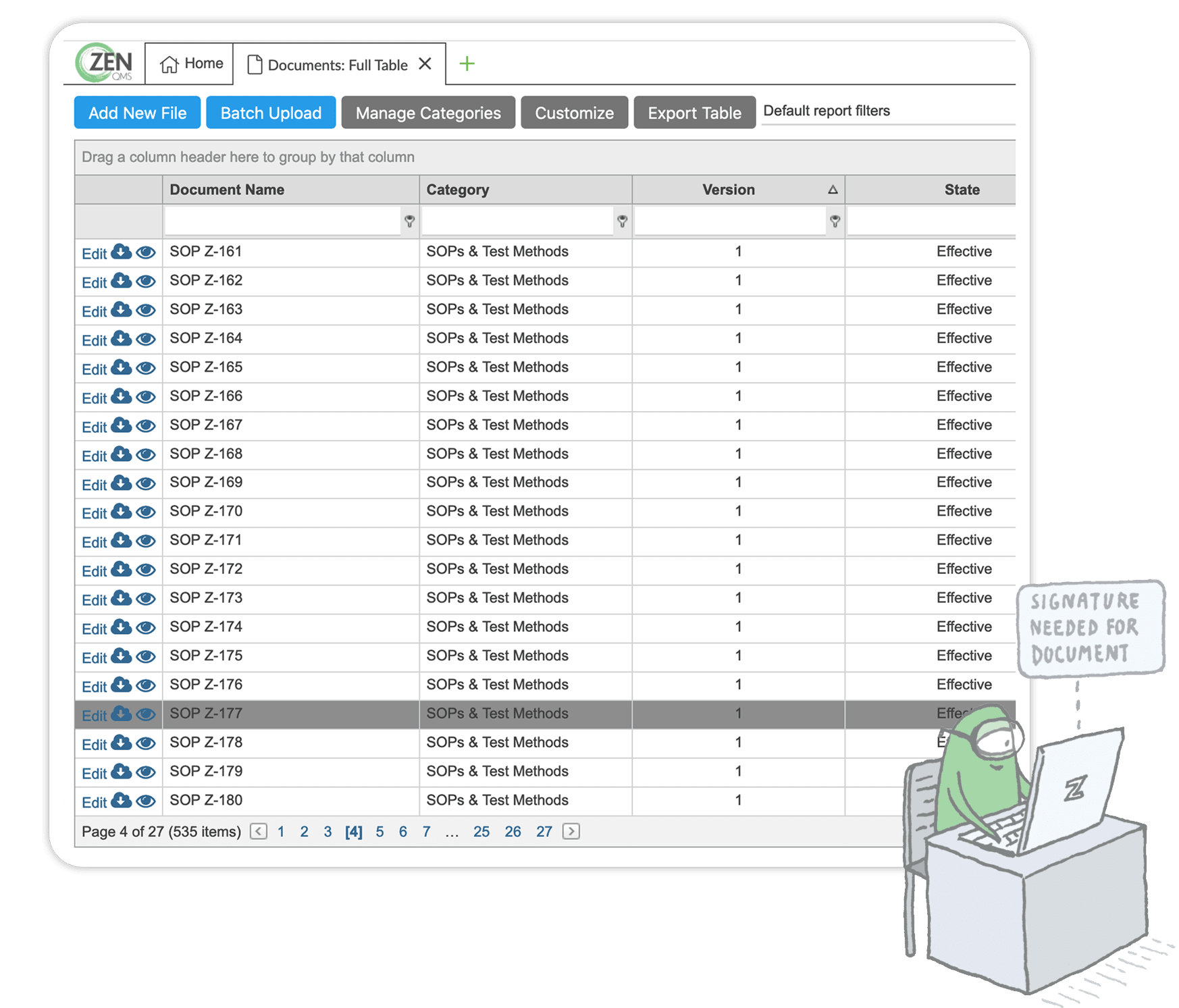Go to the previous page arrow
This screenshot has width=1179, height=1008.
tap(259, 831)
